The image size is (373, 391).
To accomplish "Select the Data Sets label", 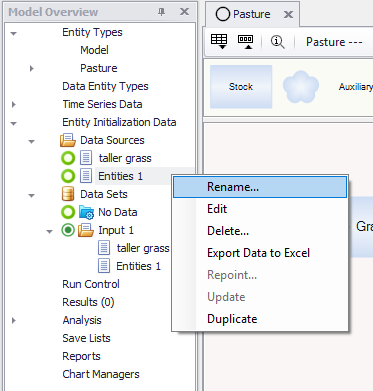I will click(x=104, y=194).
